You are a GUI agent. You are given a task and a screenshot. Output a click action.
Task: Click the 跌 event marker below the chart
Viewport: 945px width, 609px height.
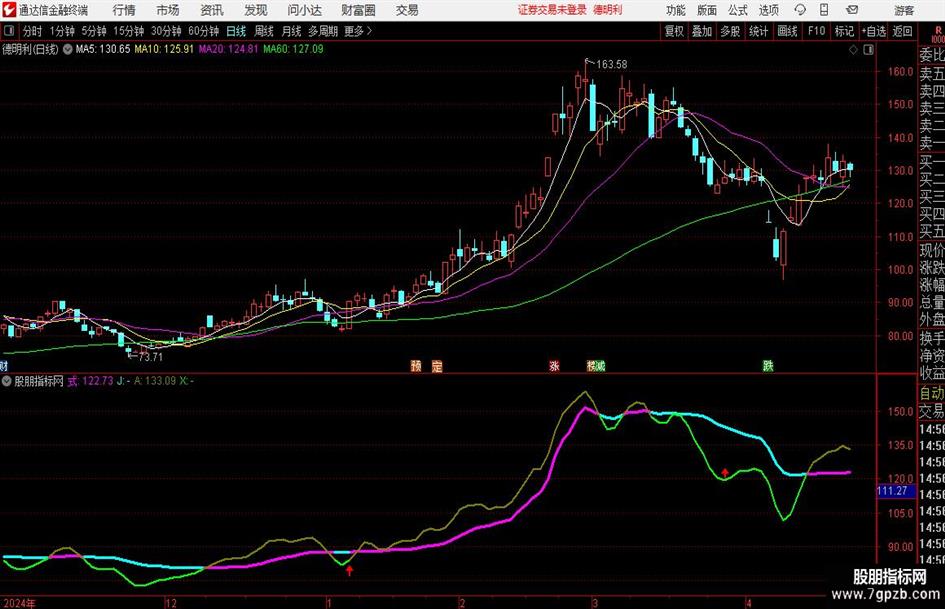[x=768, y=366]
